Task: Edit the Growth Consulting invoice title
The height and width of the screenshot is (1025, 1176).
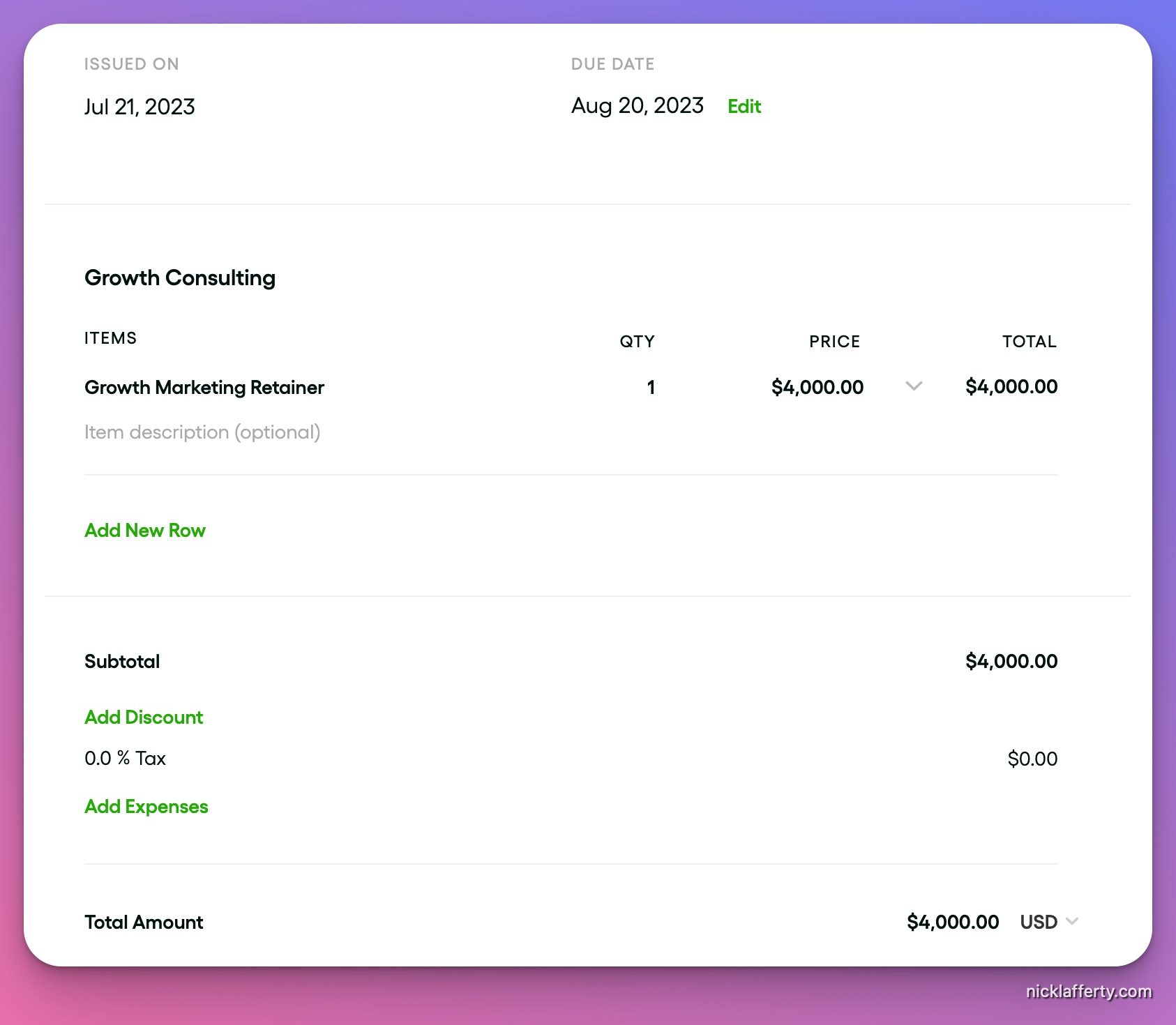Action: coord(180,278)
